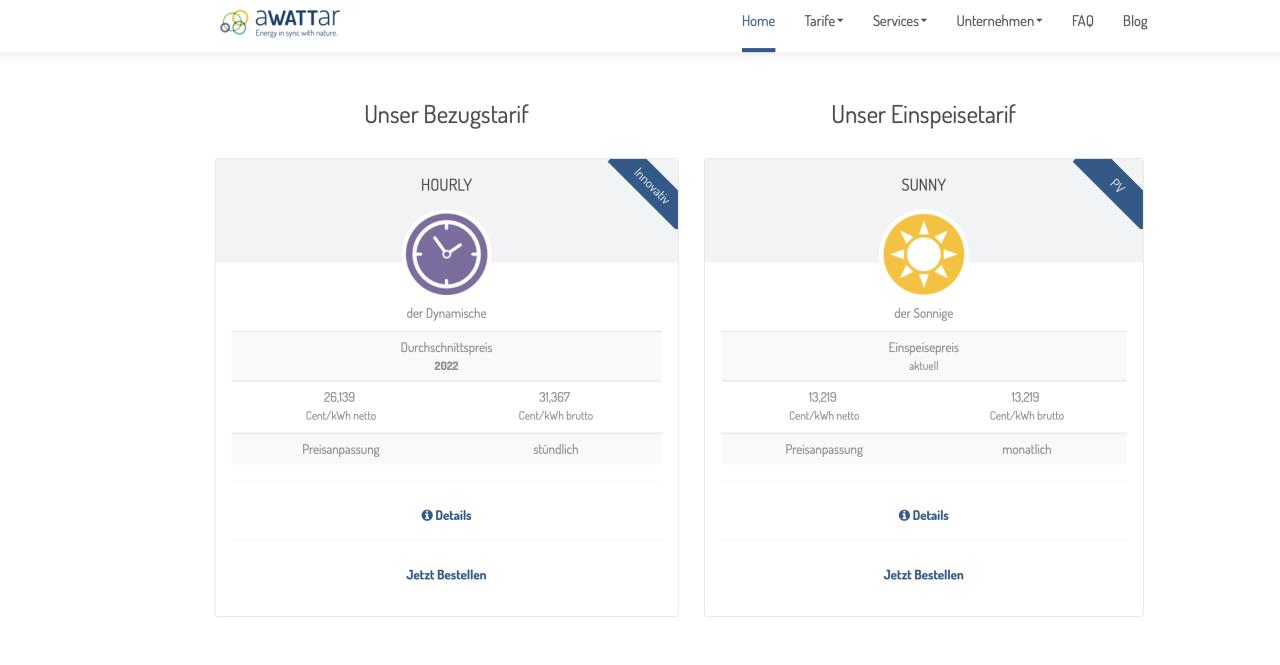The height and width of the screenshot is (665, 1280).
Task: Open the Blog page
Action: (1135, 21)
